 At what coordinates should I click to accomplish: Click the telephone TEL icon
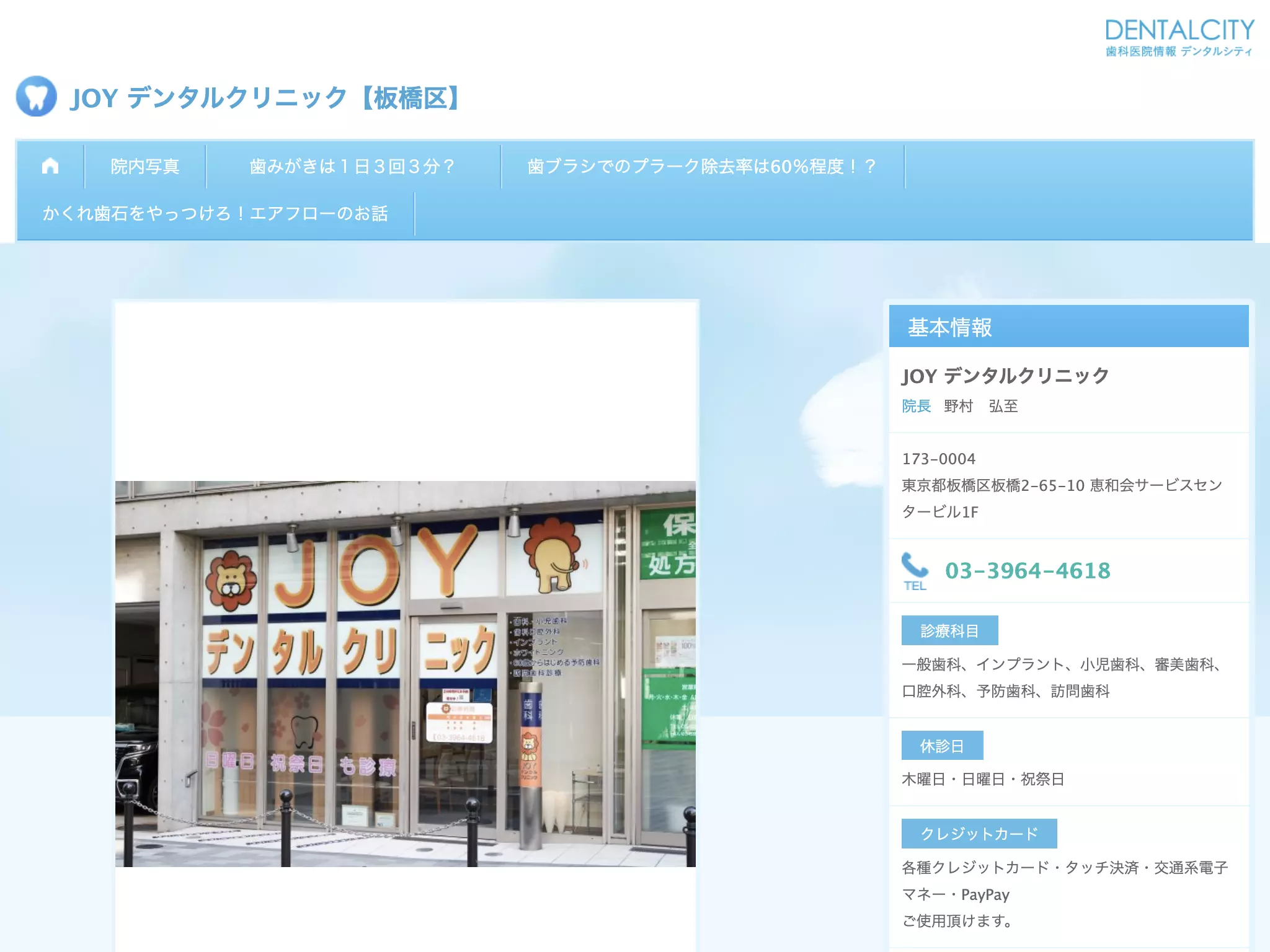pos(915,571)
